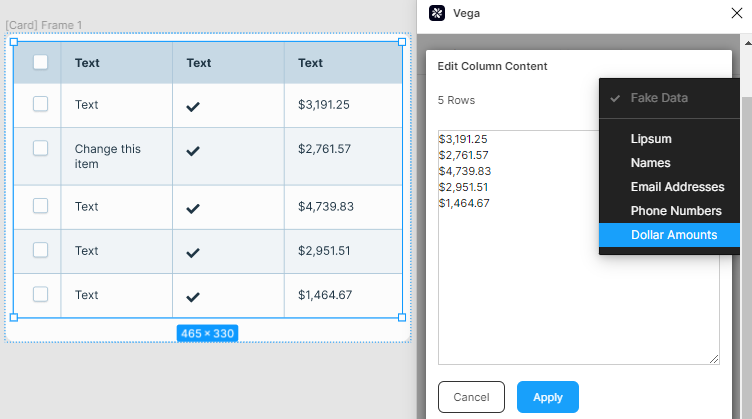Close the Vega plugin panel
752x419 pixels.
tap(737, 13)
